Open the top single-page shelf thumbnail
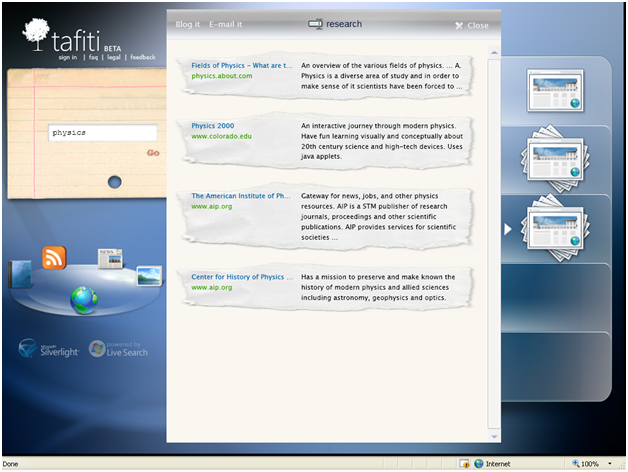The width and height of the screenshot is (628, 472). 555,91
